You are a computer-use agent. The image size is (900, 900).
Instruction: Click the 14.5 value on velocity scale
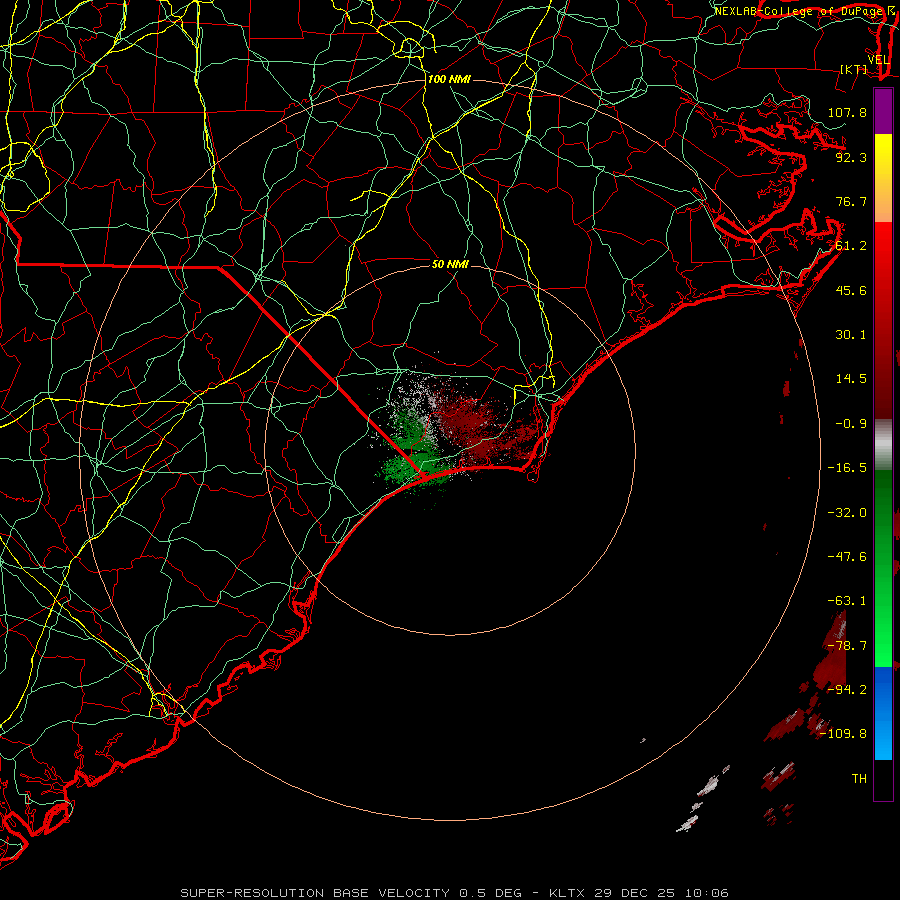(x=851, y=379)
